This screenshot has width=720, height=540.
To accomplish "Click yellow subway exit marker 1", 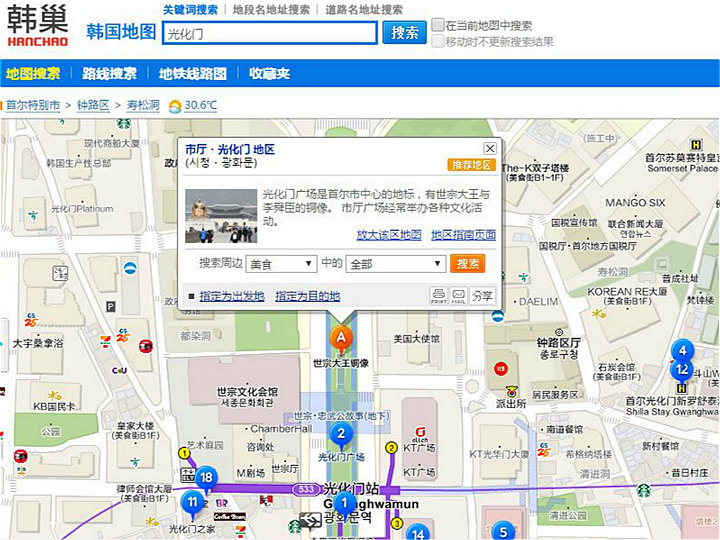I will (184, 454).
